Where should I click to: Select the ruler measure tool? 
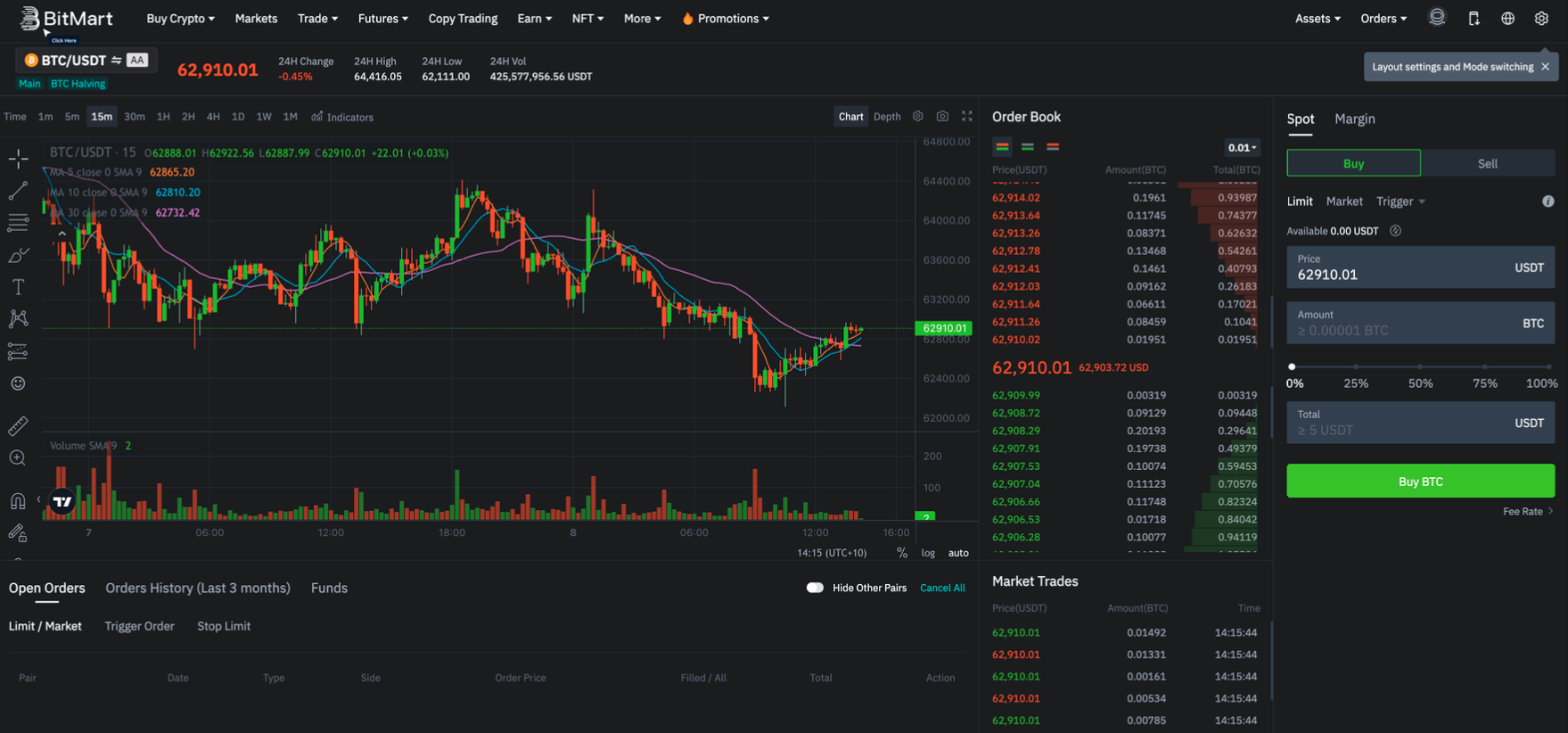pyautogui.click(x=18, y=426)
